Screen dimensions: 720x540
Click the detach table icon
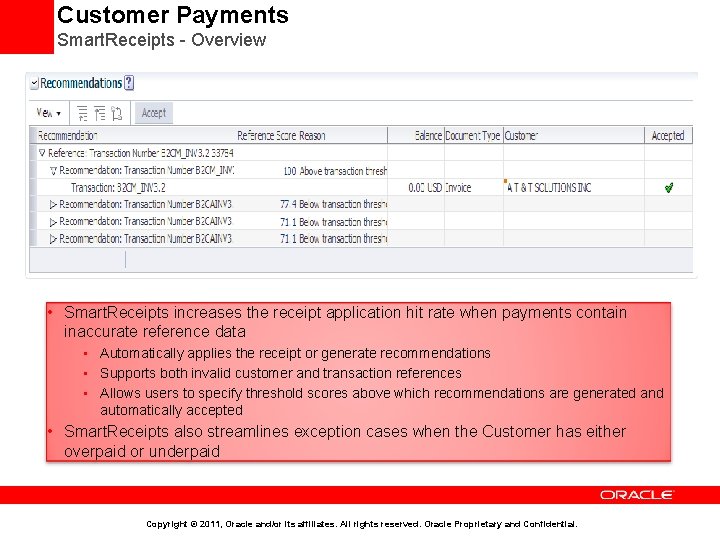click(x=117, y=112)
